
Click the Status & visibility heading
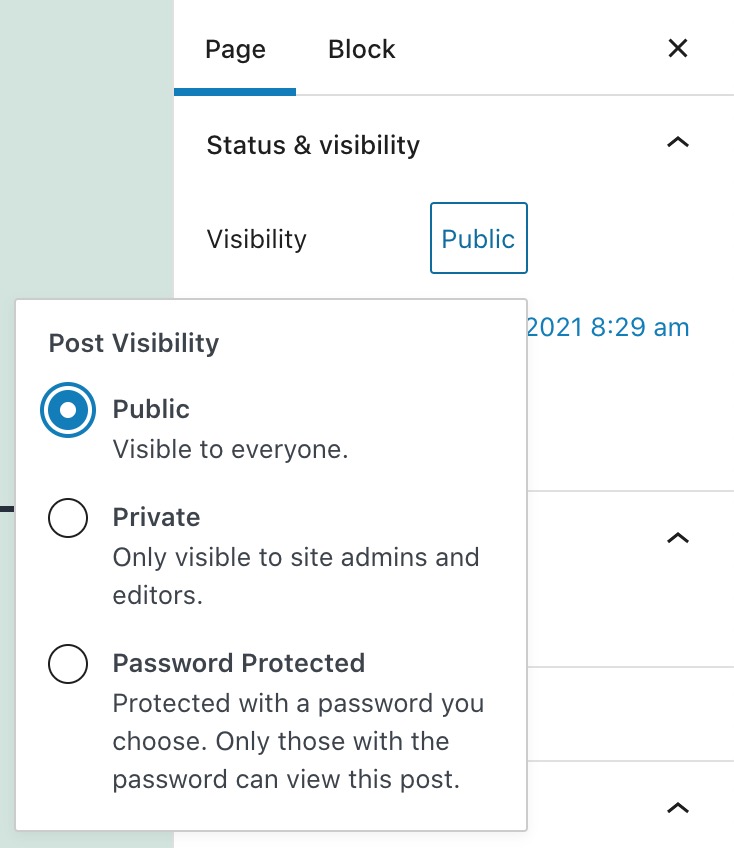point(313,145)
